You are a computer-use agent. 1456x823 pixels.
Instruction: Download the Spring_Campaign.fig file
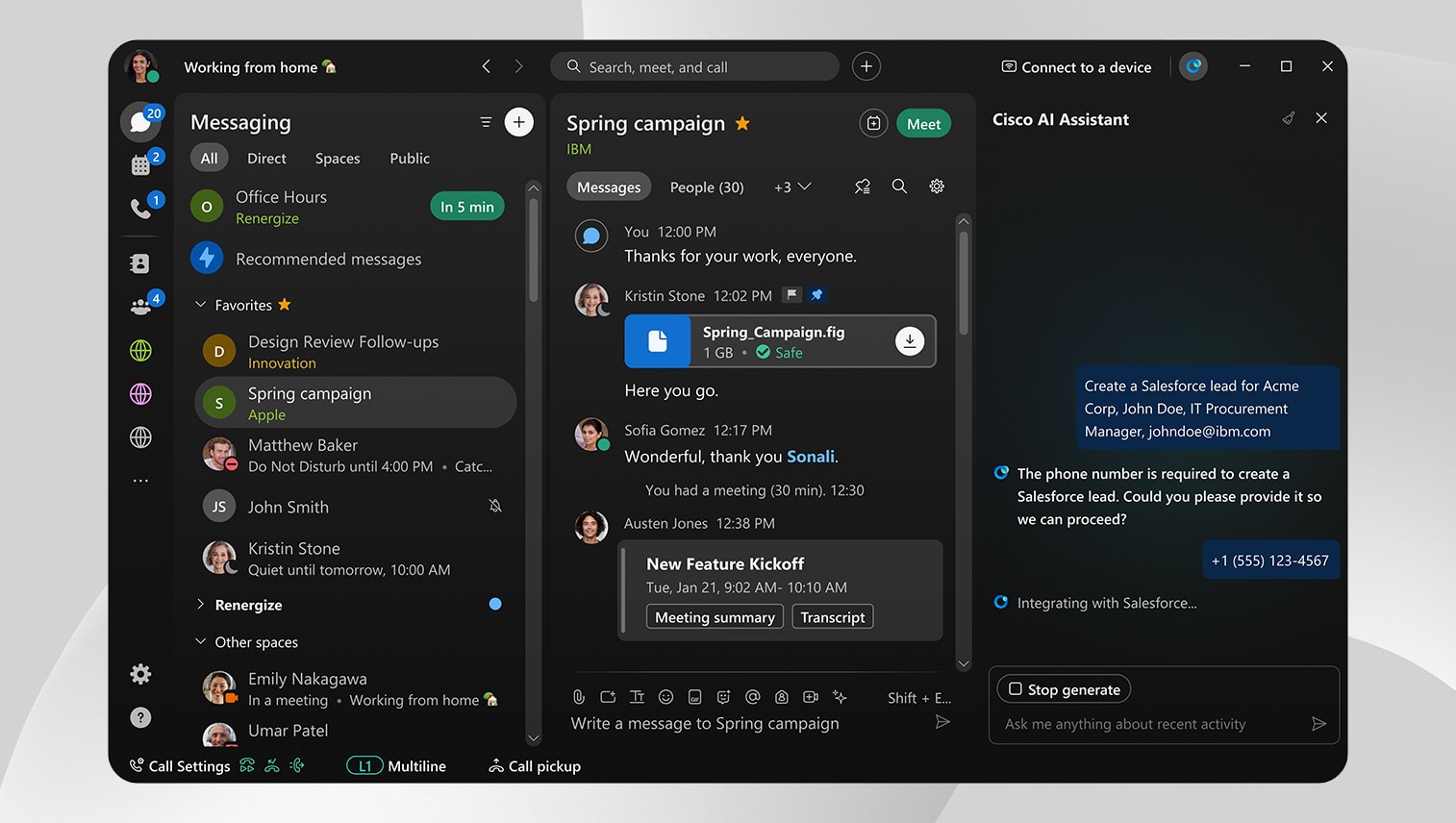coord(909,341)
